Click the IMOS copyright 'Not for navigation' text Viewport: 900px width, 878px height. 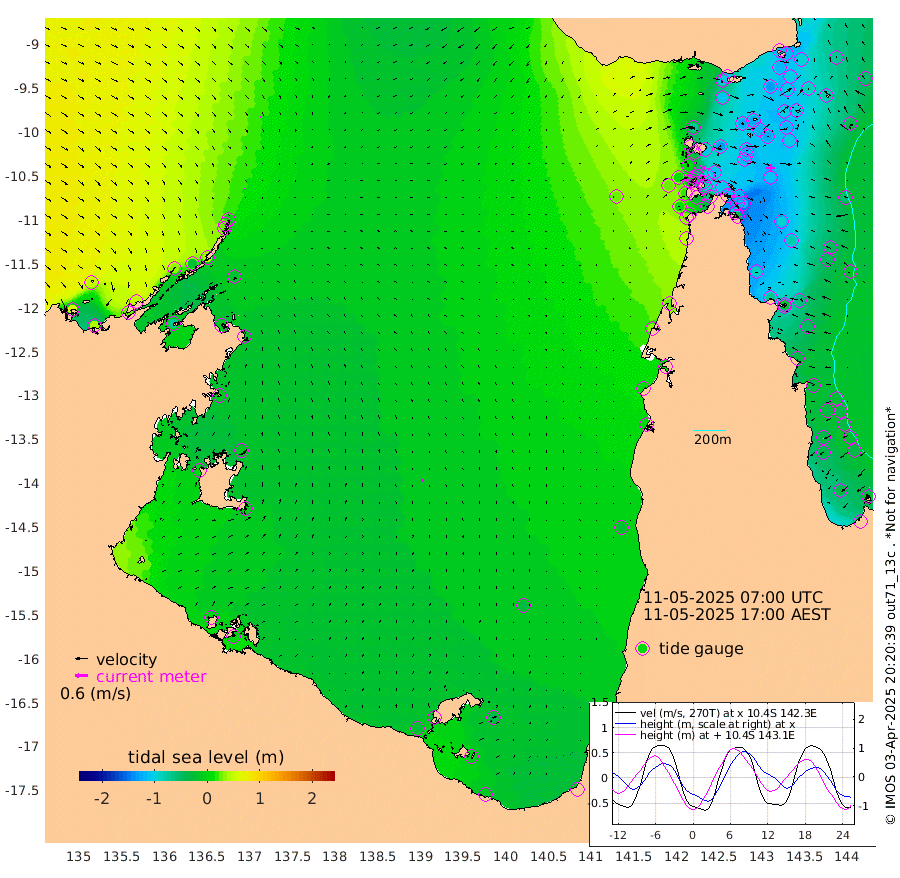890,615
